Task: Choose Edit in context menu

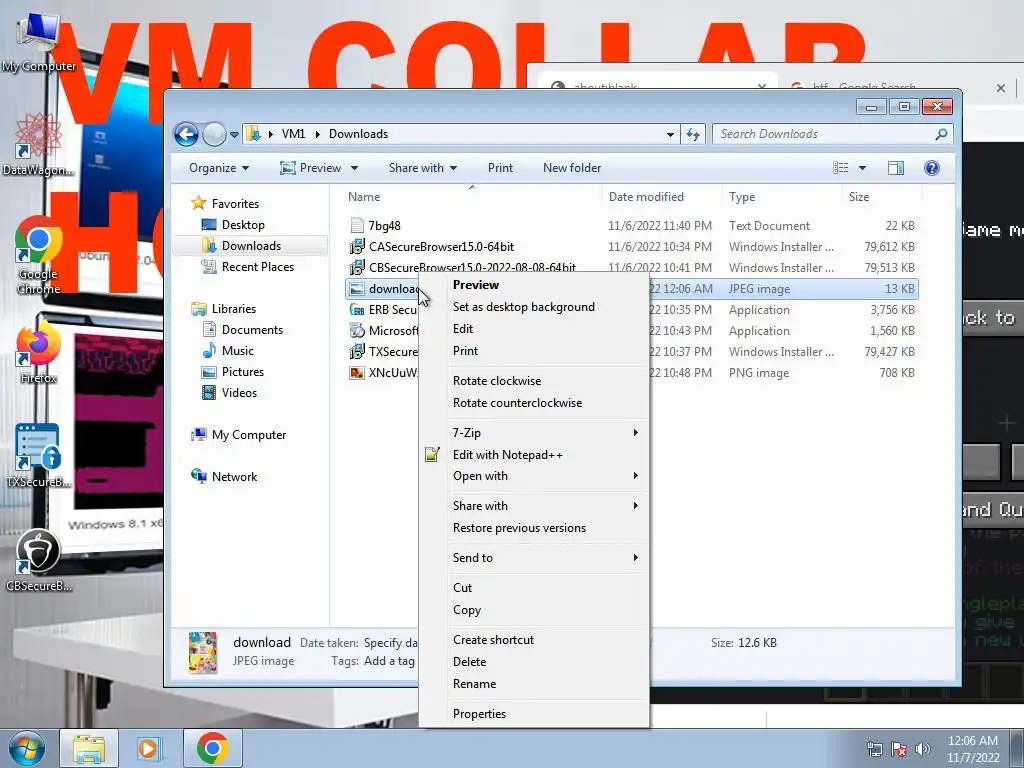Action: click(462, 328)
